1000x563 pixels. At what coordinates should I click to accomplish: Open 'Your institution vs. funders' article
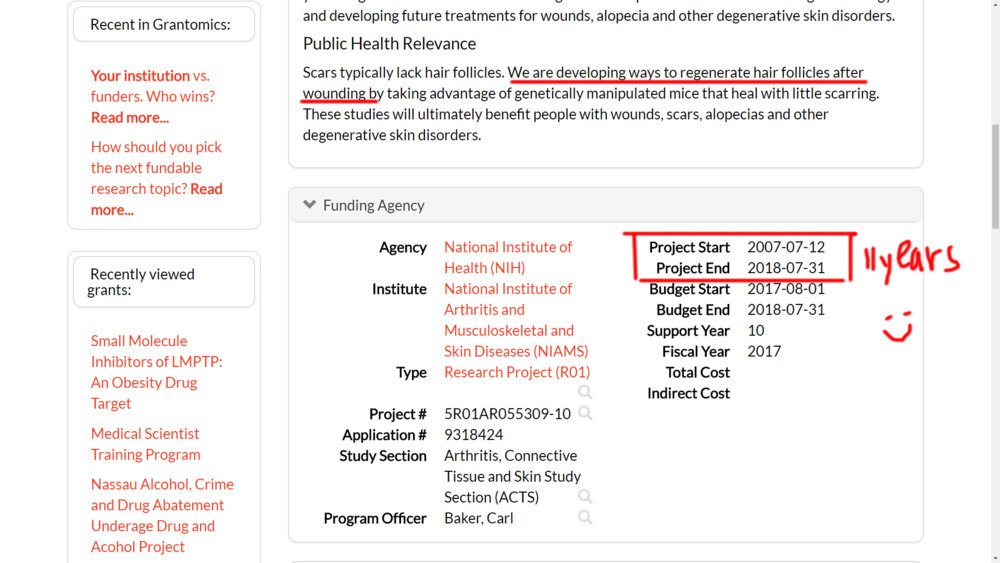pos(152,86)
